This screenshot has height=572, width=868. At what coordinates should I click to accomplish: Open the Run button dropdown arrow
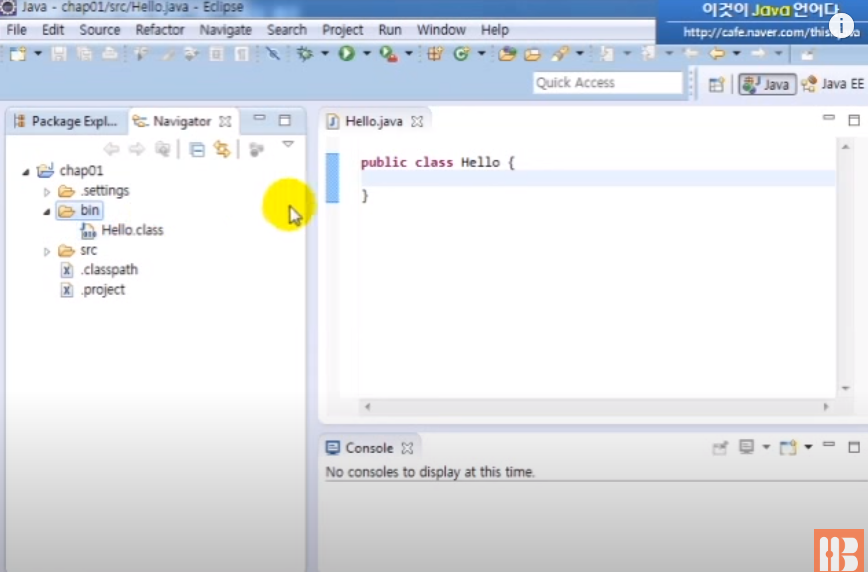(x=366, y=54)
